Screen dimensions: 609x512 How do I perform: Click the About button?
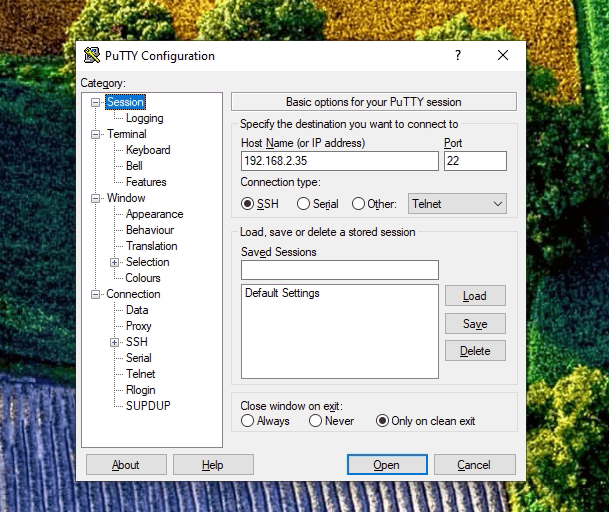[x=126, y=465]
